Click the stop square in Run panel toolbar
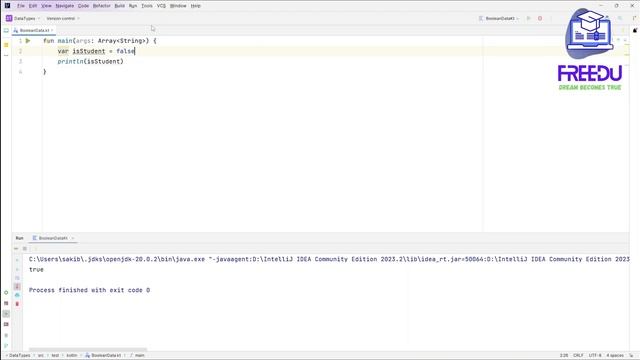 [x=25, y=249]
